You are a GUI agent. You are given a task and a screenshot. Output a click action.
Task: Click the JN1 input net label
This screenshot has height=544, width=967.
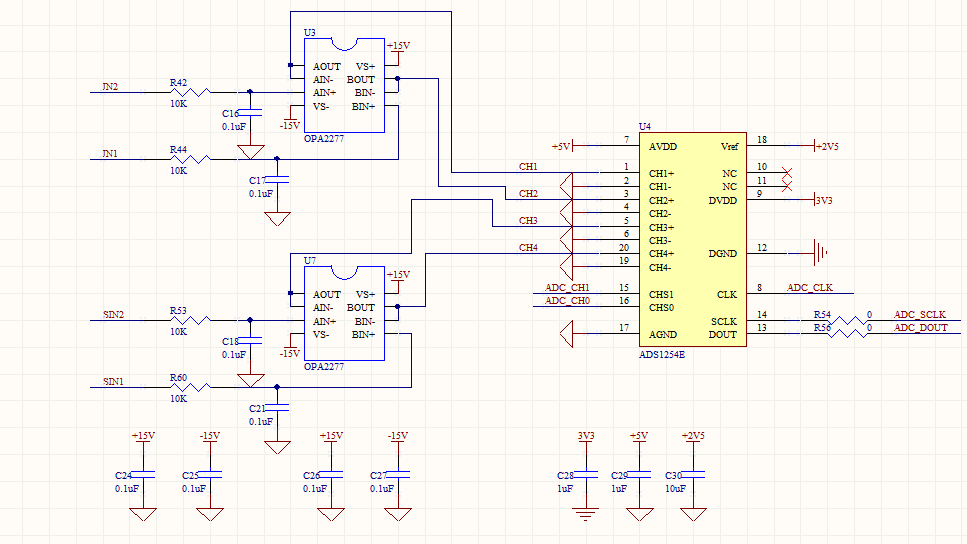coord(110,154)
